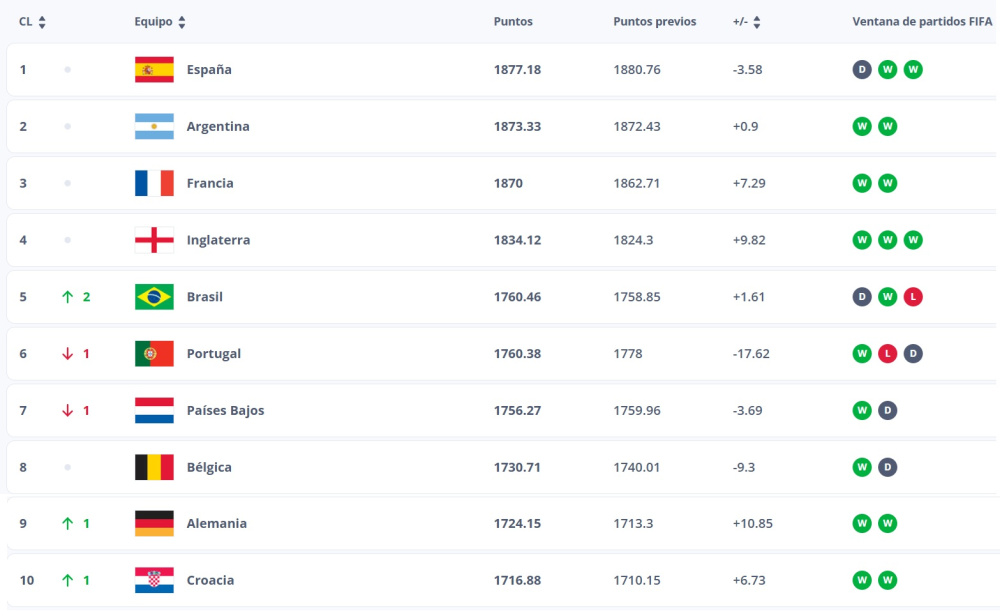Click the Croatia flag icon
This screenshot has height=616, width=1000.
(x=154, y=580)
